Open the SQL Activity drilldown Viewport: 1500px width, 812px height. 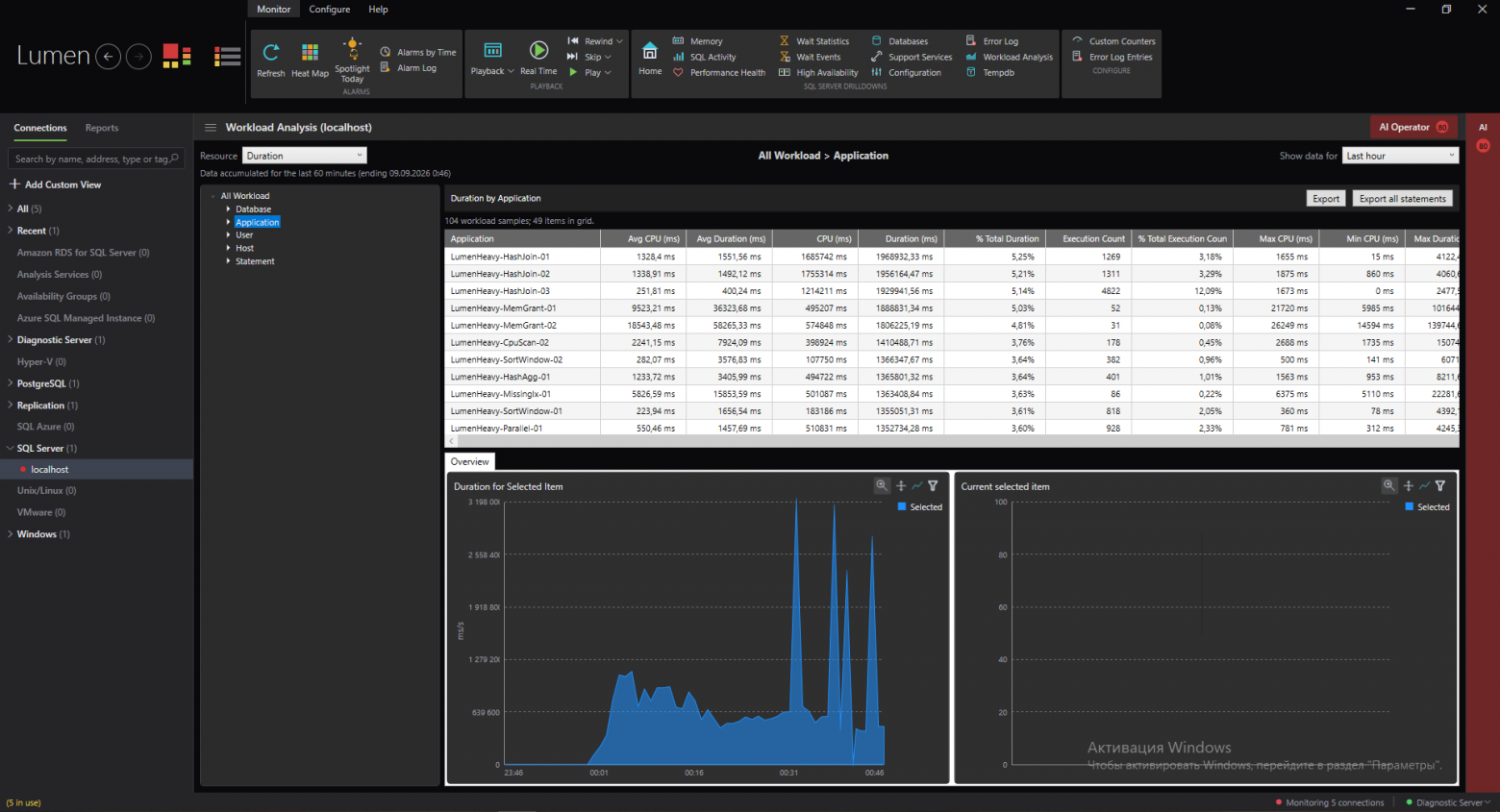(704, 57)
